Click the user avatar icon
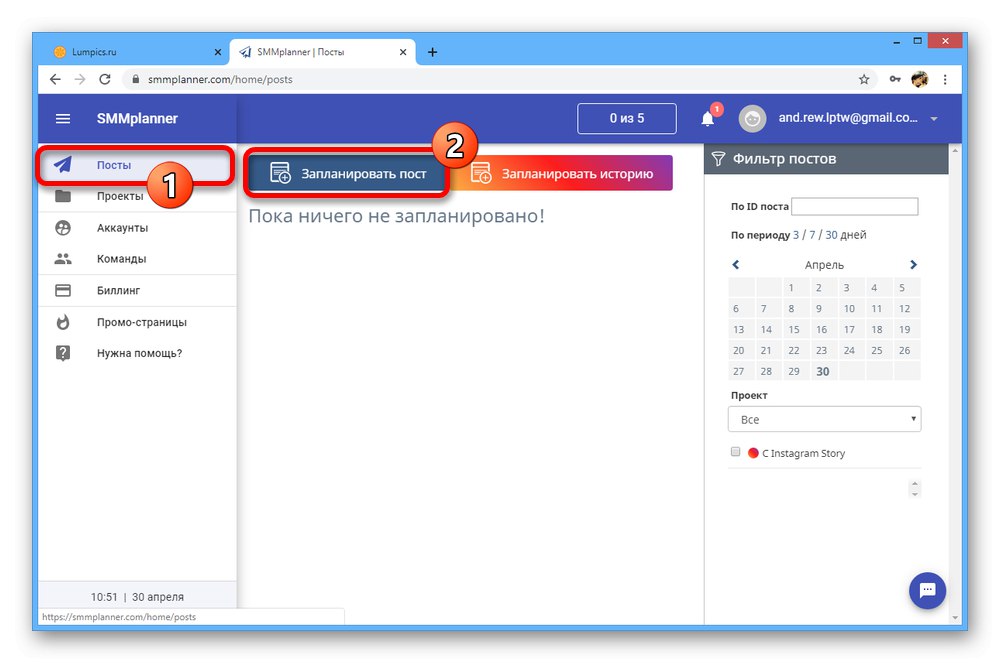Image resolution: width=1000 pixels, height=663 pixels. coord(752,119)
